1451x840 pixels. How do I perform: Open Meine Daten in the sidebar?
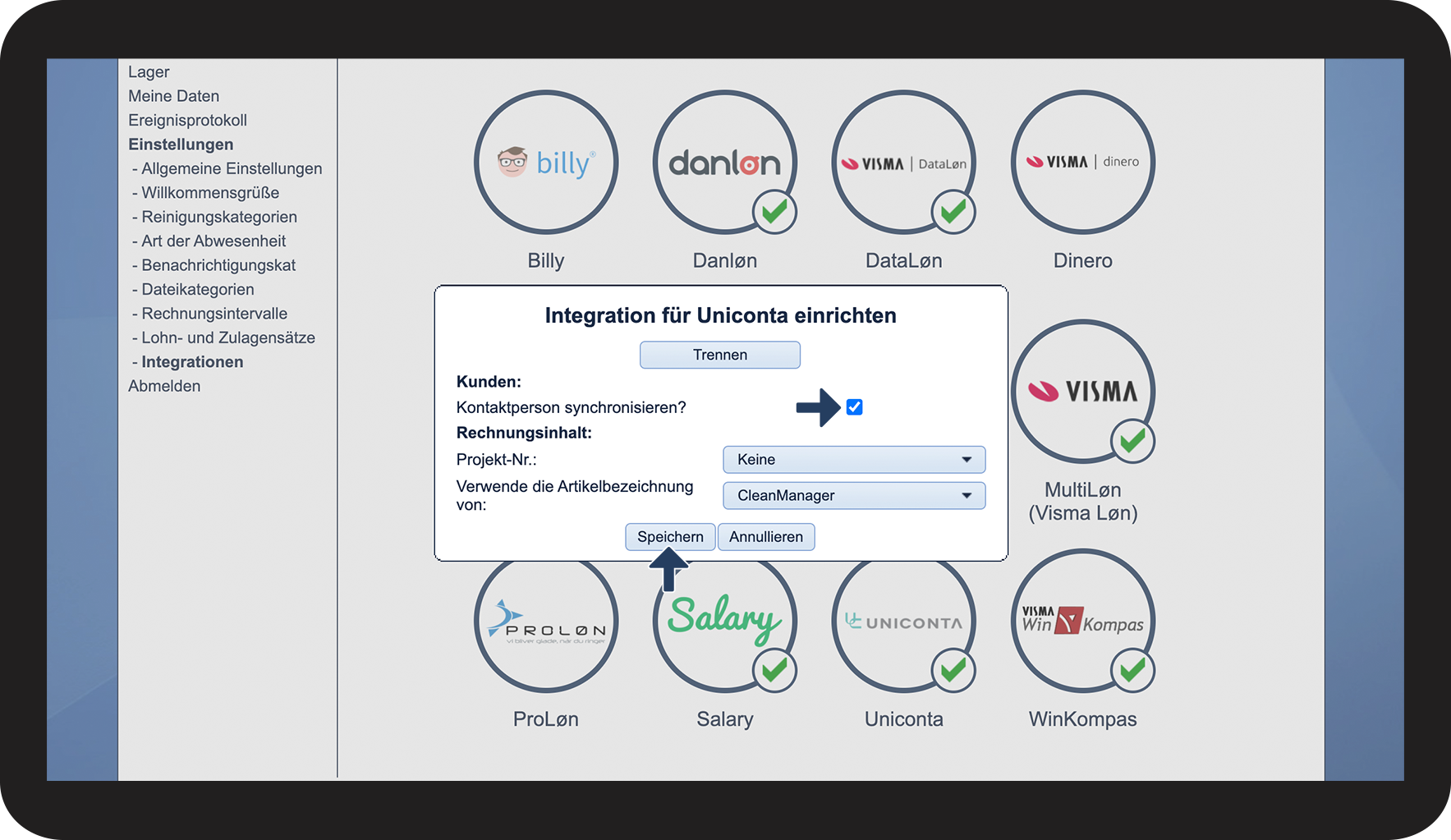pyautogui.click(x=173, y=96)
